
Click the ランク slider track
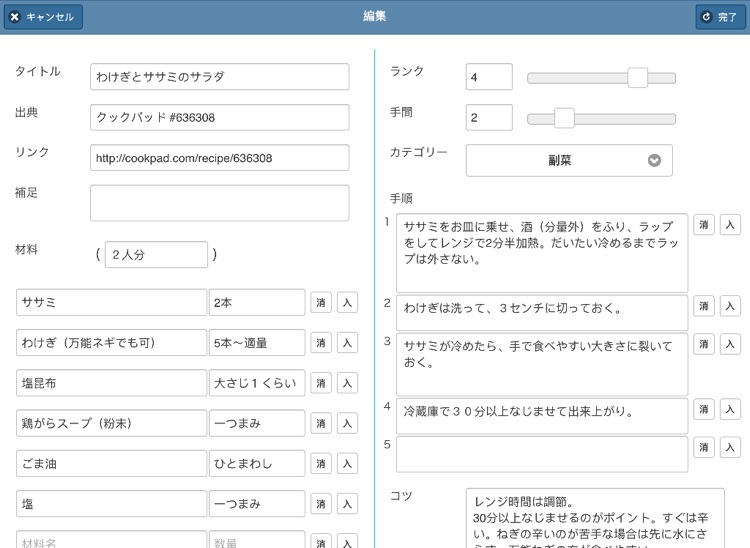click(x=601, y=78)
